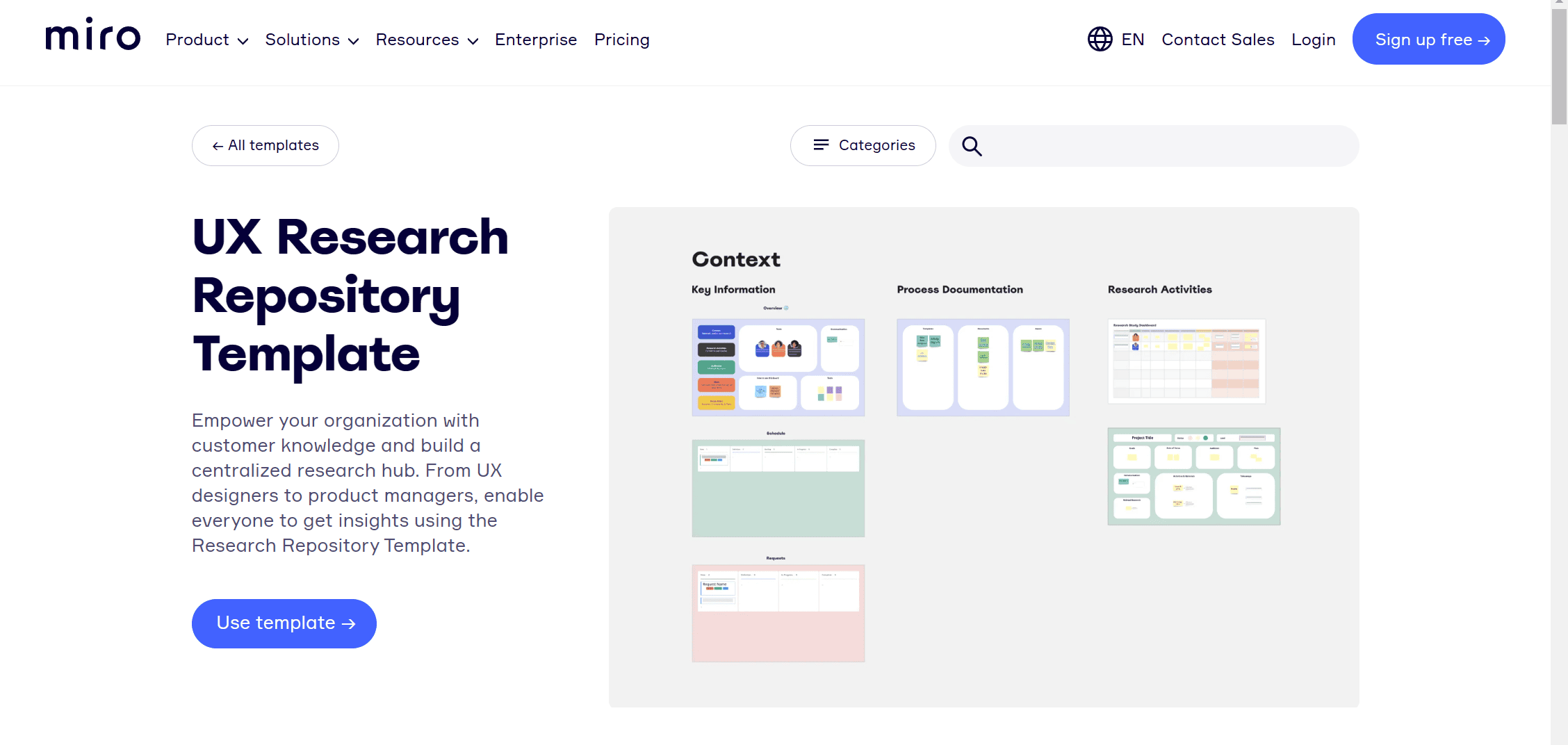Expand the Resources dropdown menu
1568x745 pixels.
(x=427, y=40)
